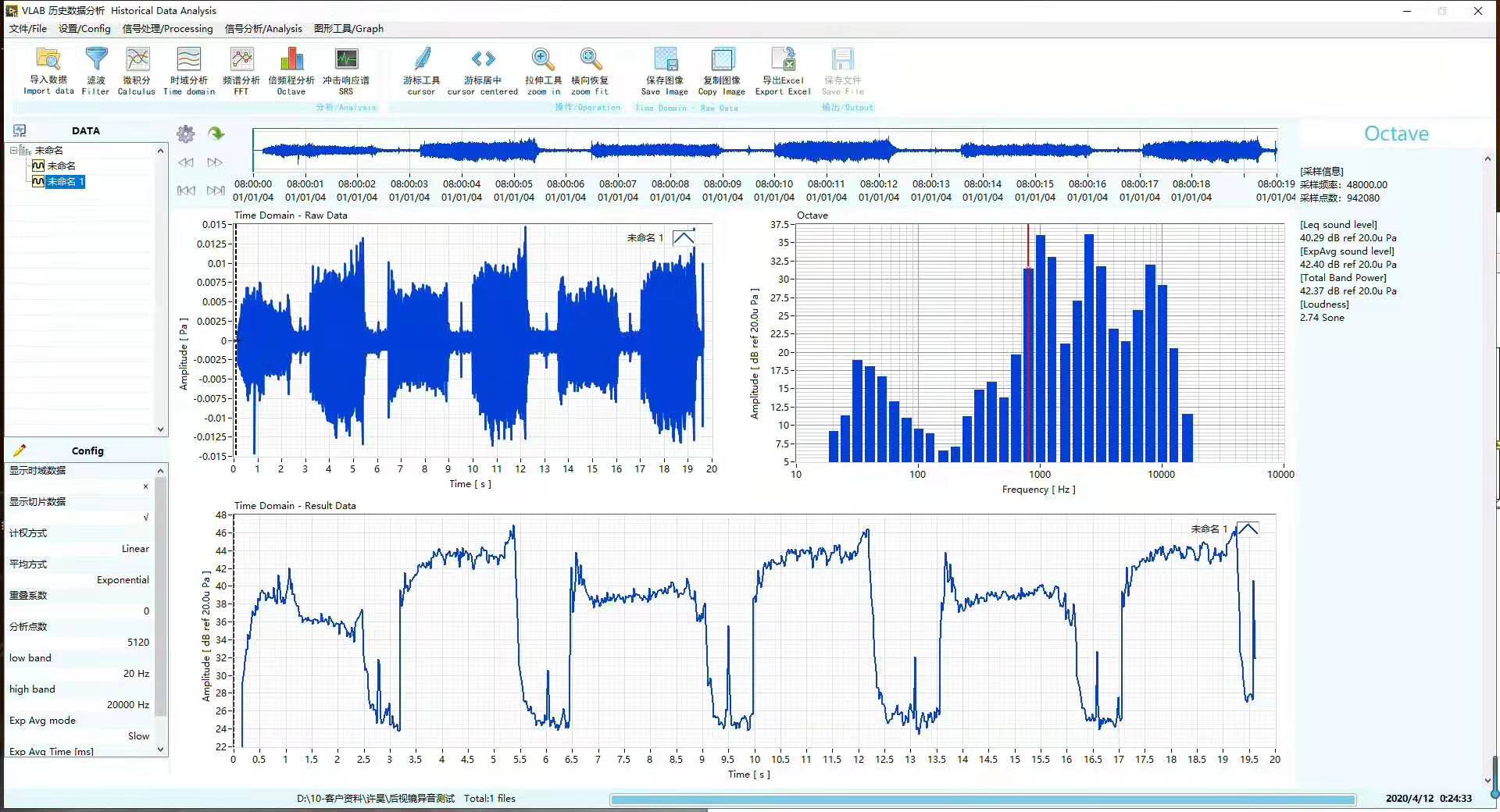Select the zoom in tool
This screenshot has width=1500, height=812.
(543, 70)
